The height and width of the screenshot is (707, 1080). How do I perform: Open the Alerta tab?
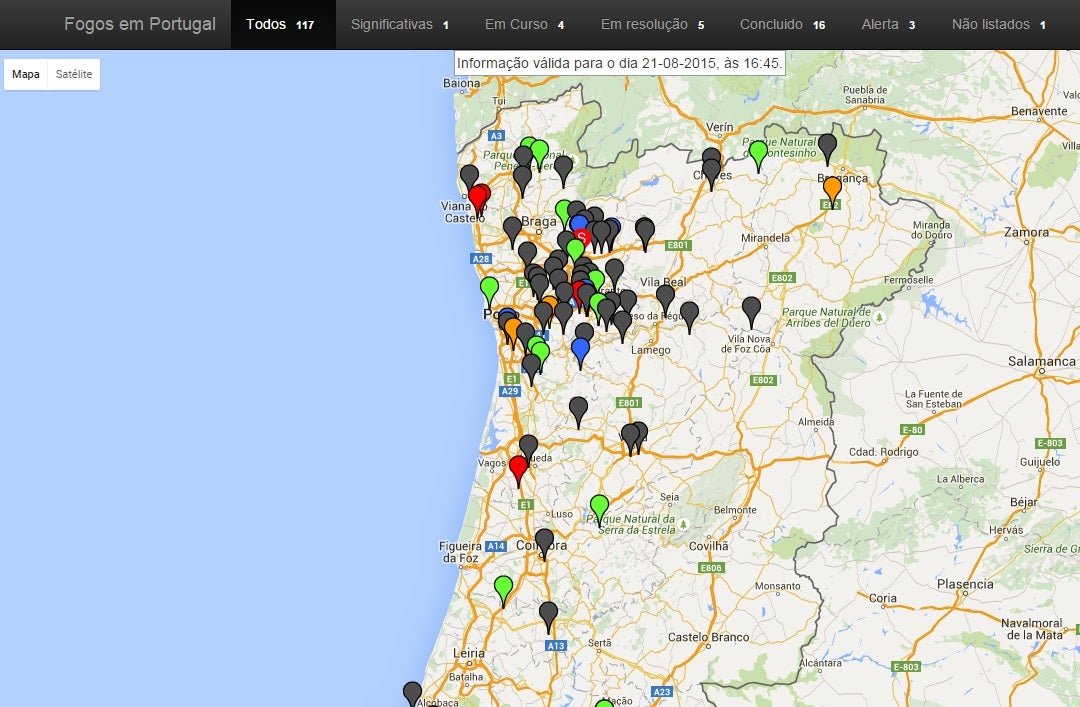(888, 24)
